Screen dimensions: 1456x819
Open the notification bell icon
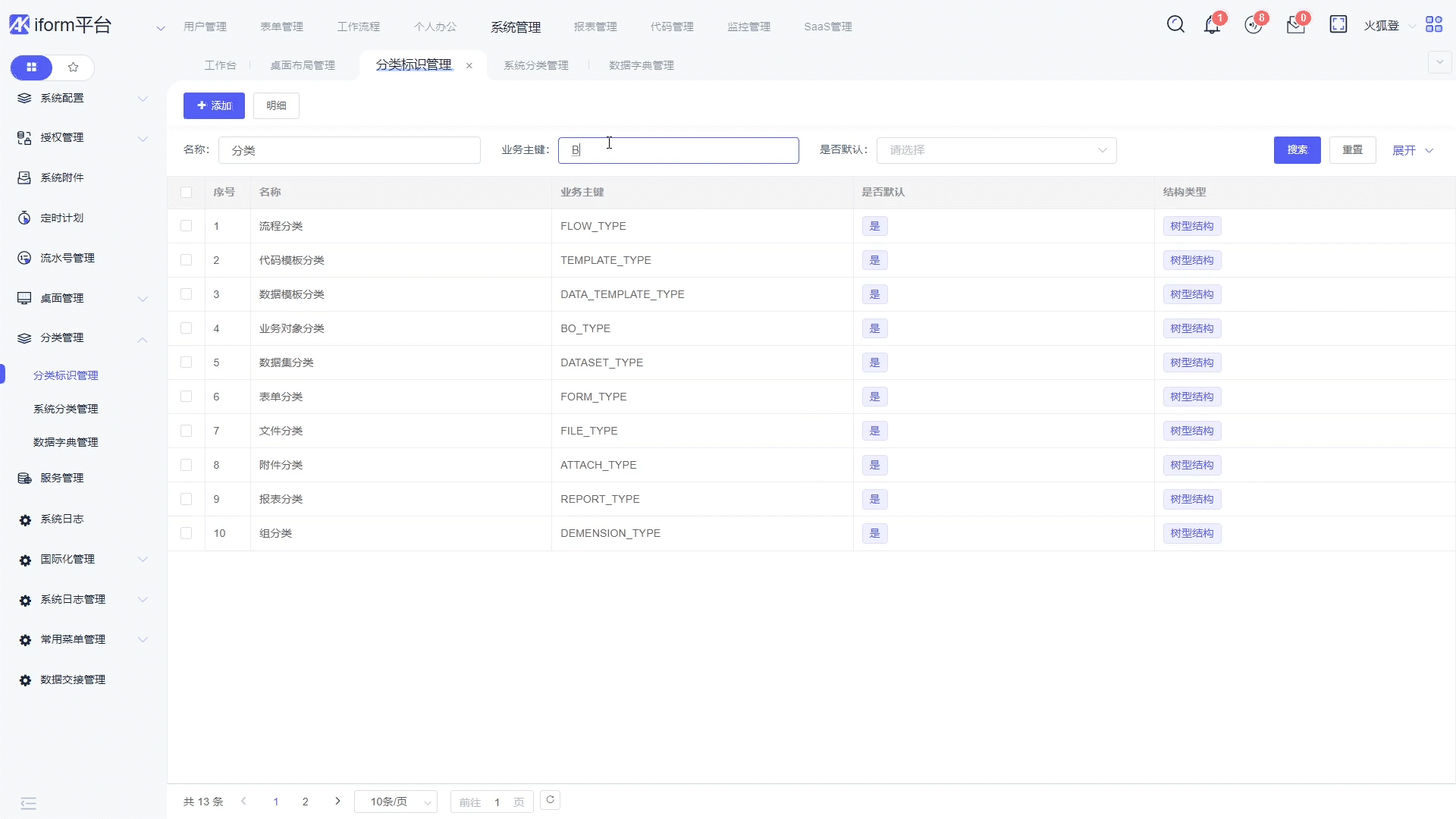1212,25
